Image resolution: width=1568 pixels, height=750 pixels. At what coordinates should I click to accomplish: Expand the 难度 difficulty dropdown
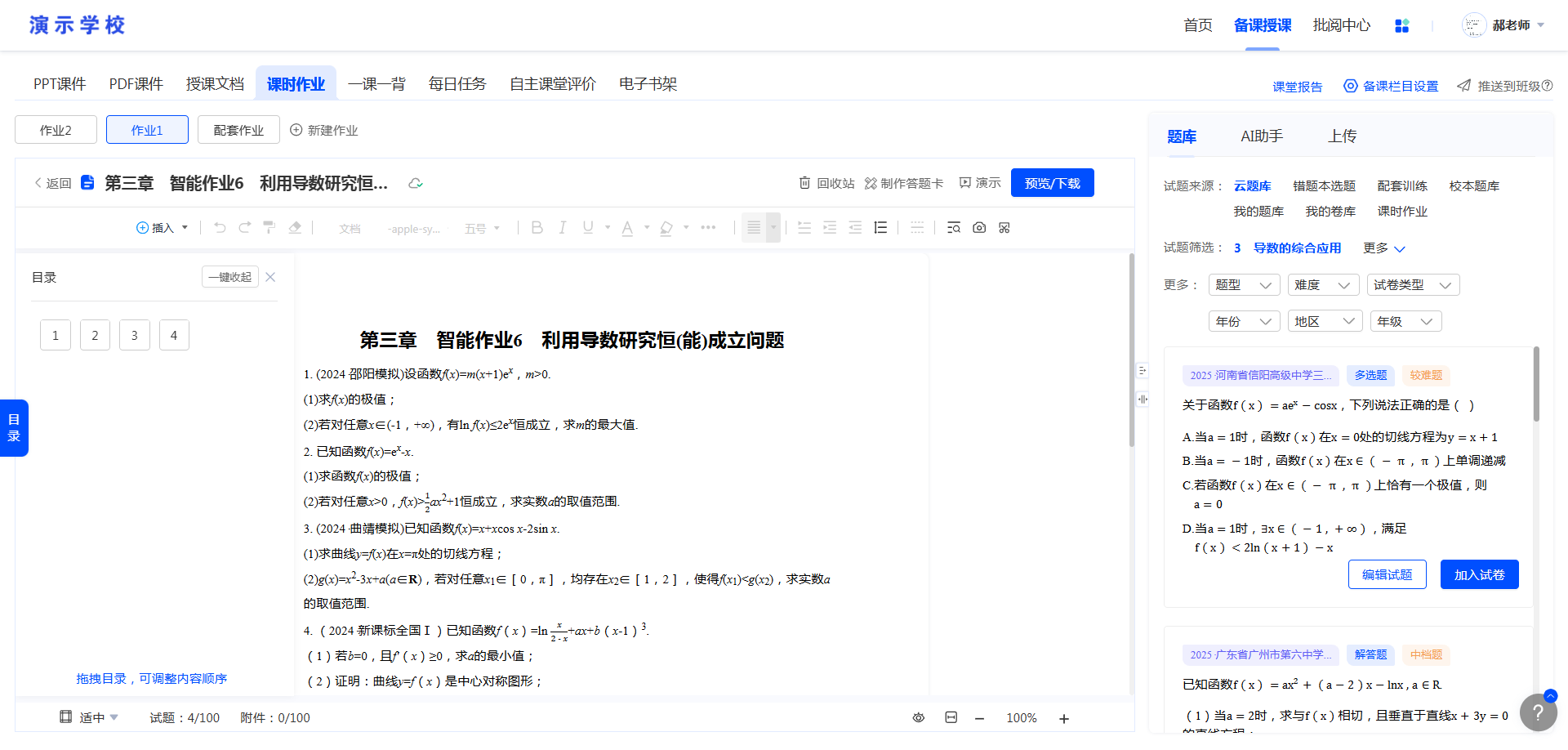click(x=1323, y=285)
